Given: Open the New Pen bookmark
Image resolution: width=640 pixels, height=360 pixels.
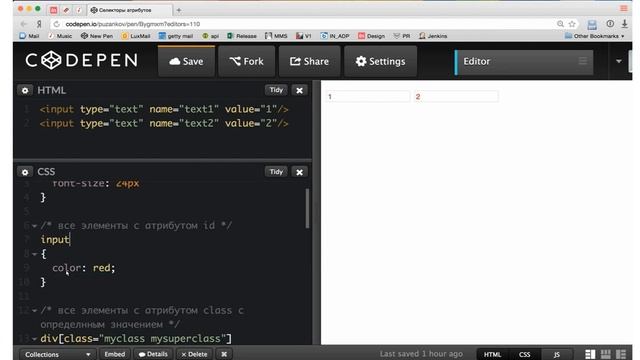Looking at the screenshot, I should tap(97, 36).
